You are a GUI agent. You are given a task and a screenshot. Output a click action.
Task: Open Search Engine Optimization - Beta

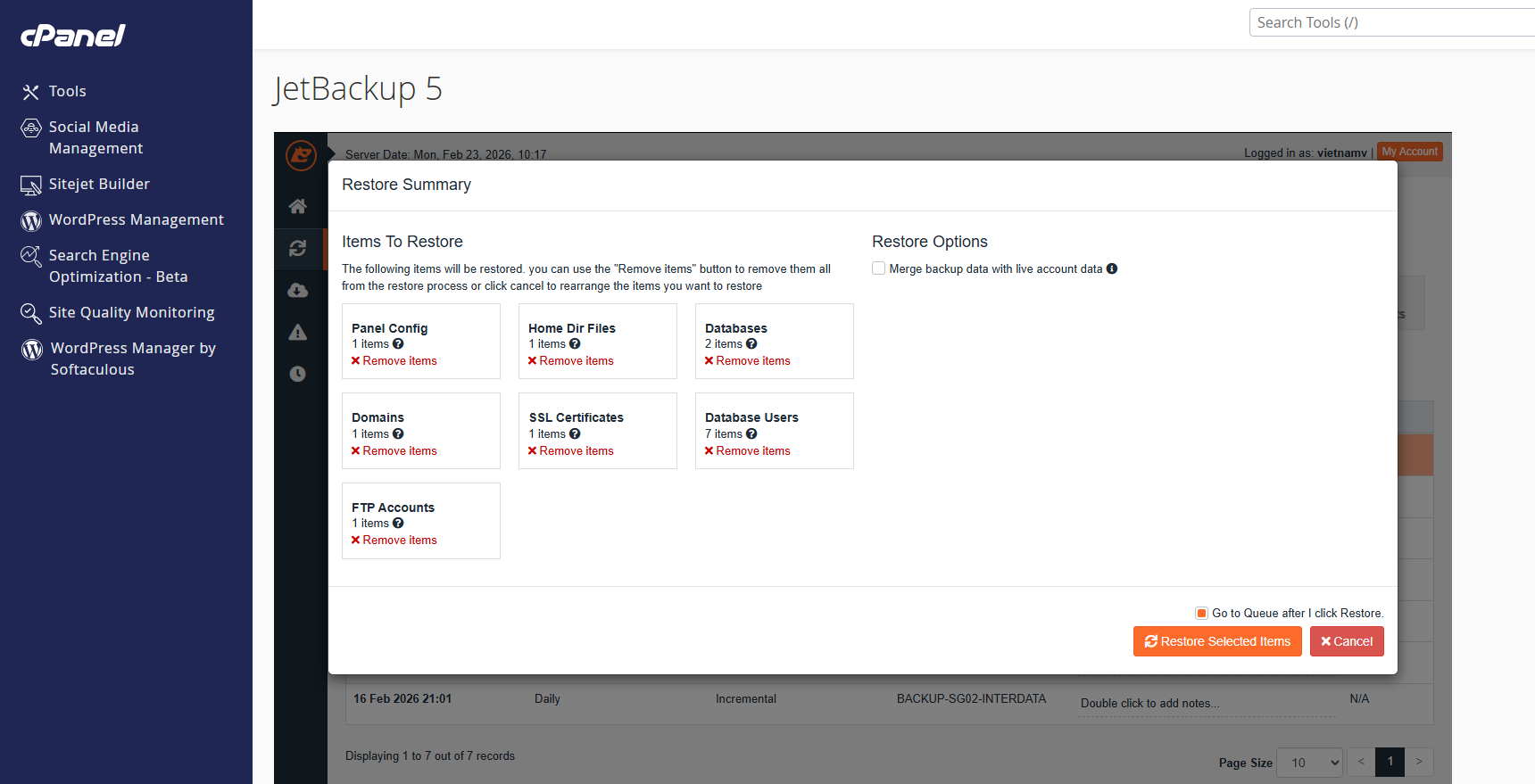(x=118, y=266)
